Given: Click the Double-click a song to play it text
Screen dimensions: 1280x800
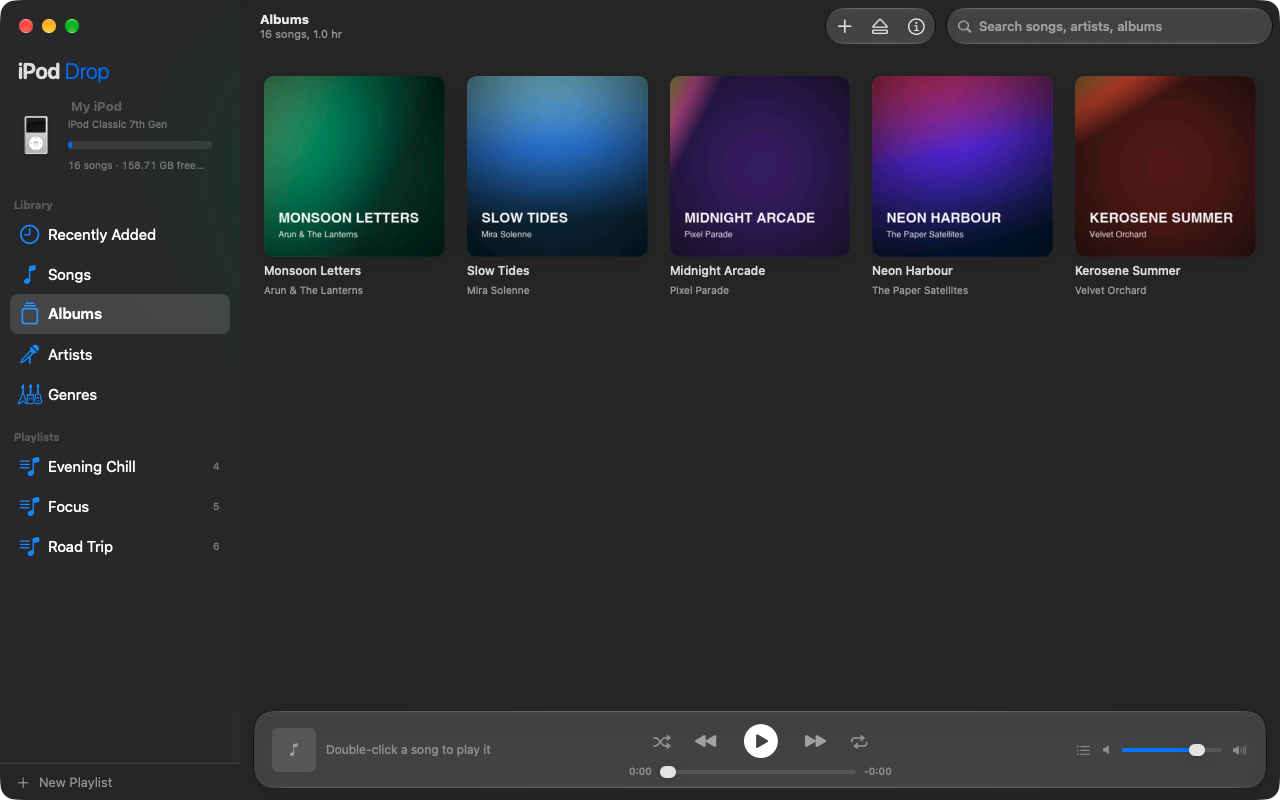Looking at the screenshot, I should click(x=408, y=750).
